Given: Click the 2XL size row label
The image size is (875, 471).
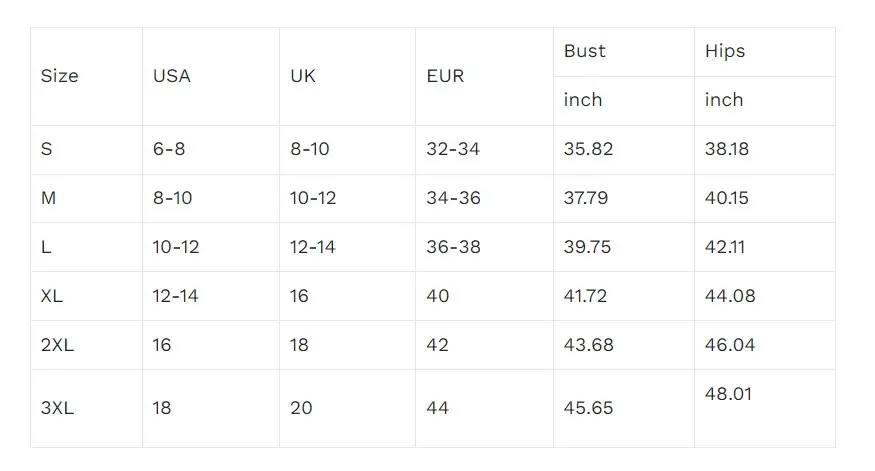Looking at the screenshot, I should 57,345.
